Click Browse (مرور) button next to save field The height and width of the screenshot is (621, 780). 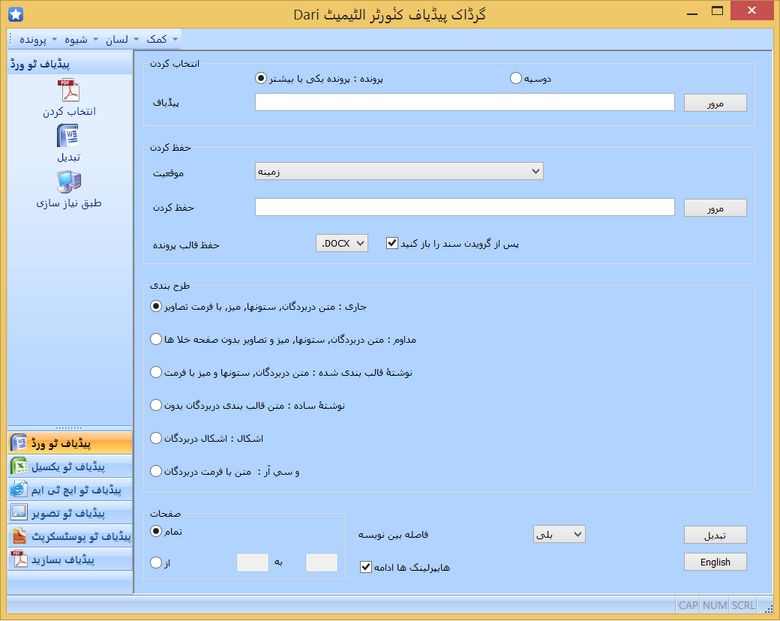coord(715,208)
